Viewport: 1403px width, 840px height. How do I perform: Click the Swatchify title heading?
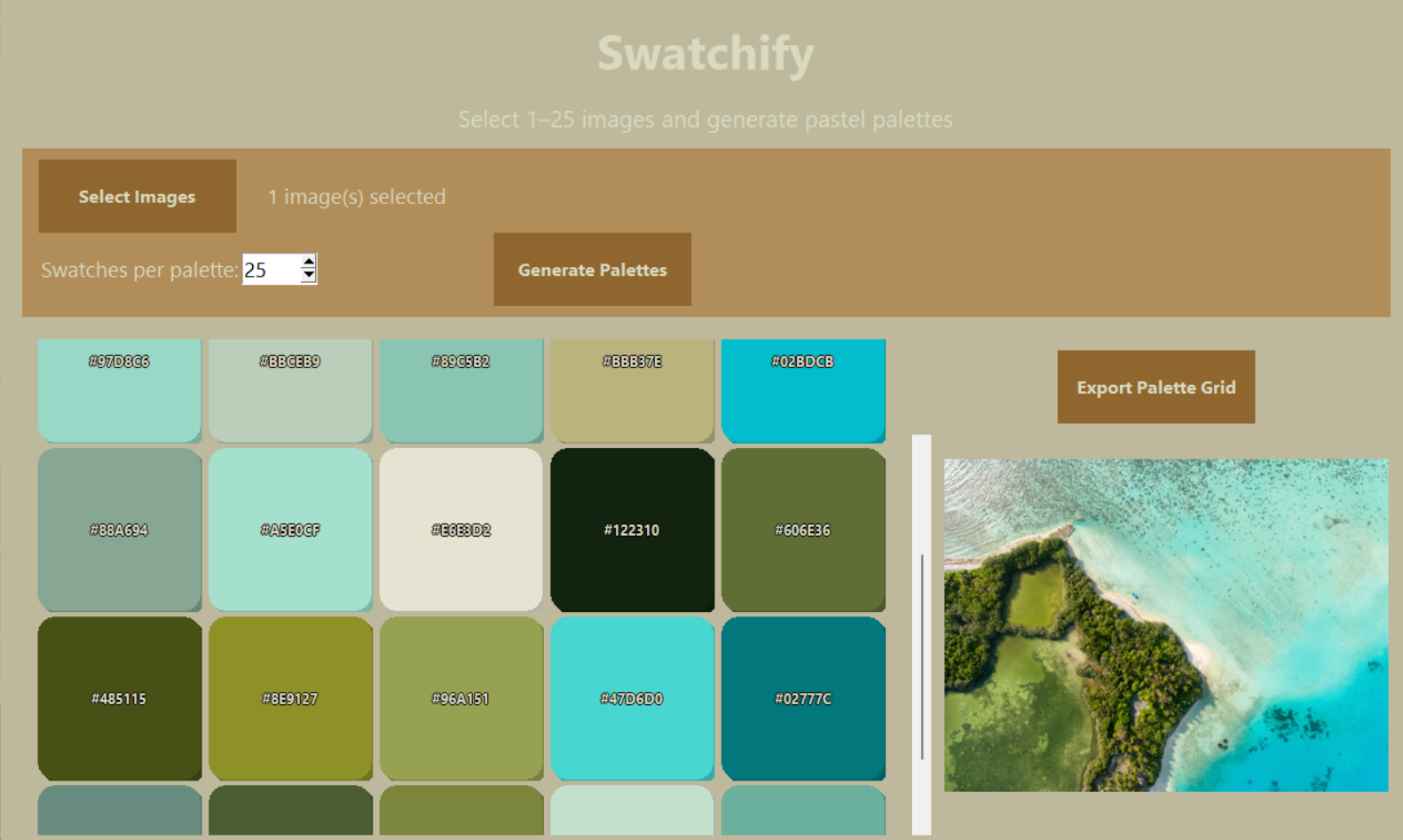(x=705, y=53)
